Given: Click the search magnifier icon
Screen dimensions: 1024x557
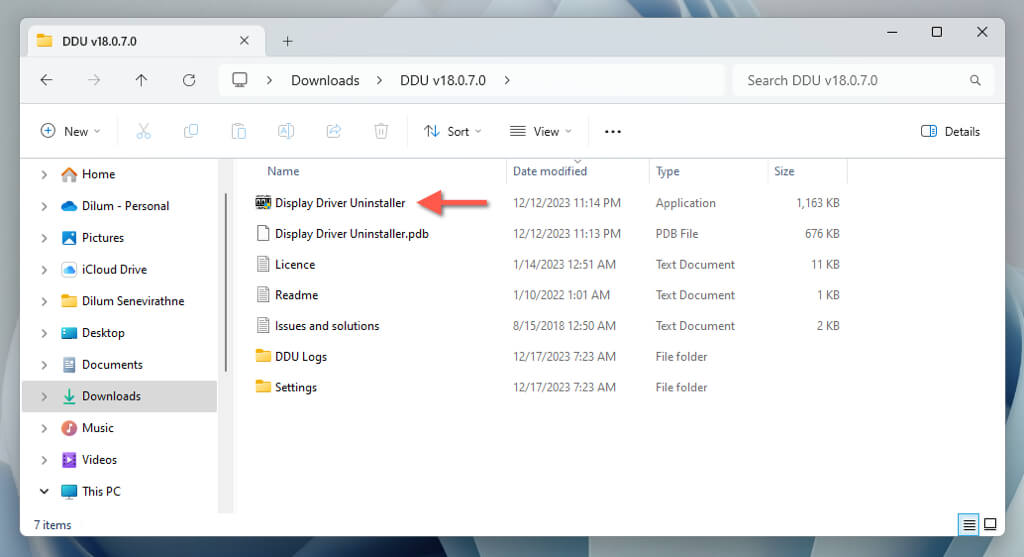Looking at the screenshot, I should [975, 80].
